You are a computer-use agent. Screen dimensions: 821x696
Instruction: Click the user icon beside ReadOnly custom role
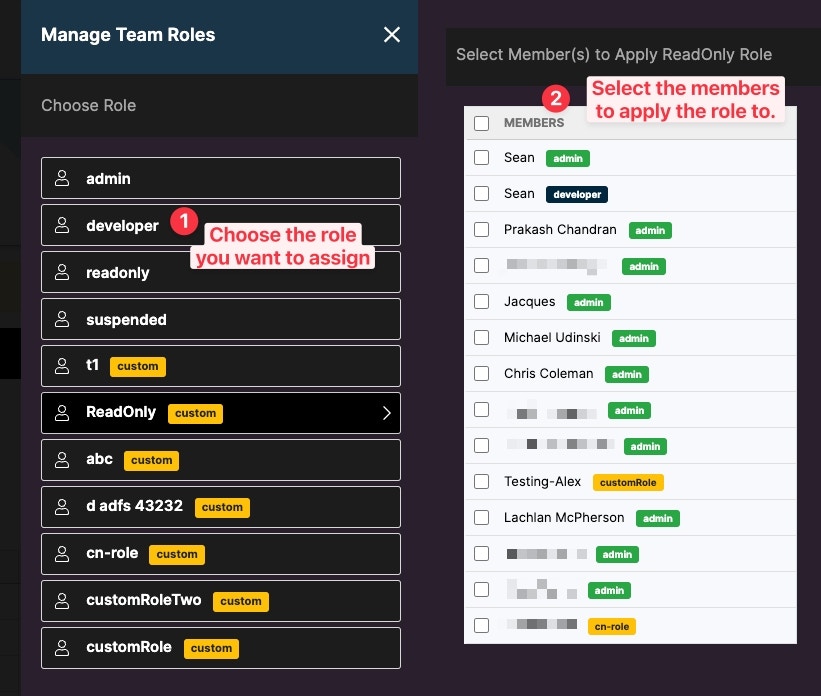(62, 413)
